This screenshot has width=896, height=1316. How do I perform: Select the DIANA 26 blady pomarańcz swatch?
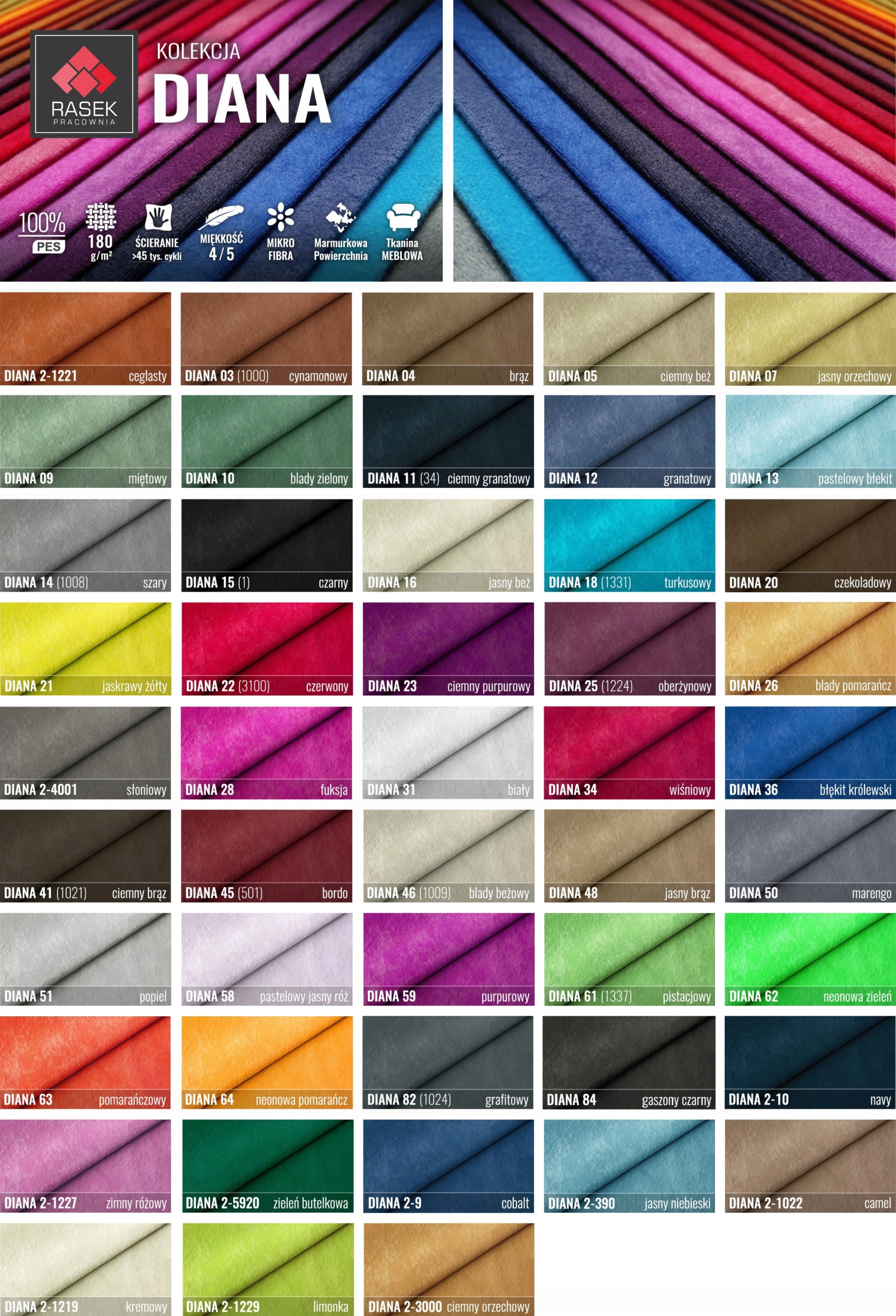pyautogui.click(x=811, y=649)
